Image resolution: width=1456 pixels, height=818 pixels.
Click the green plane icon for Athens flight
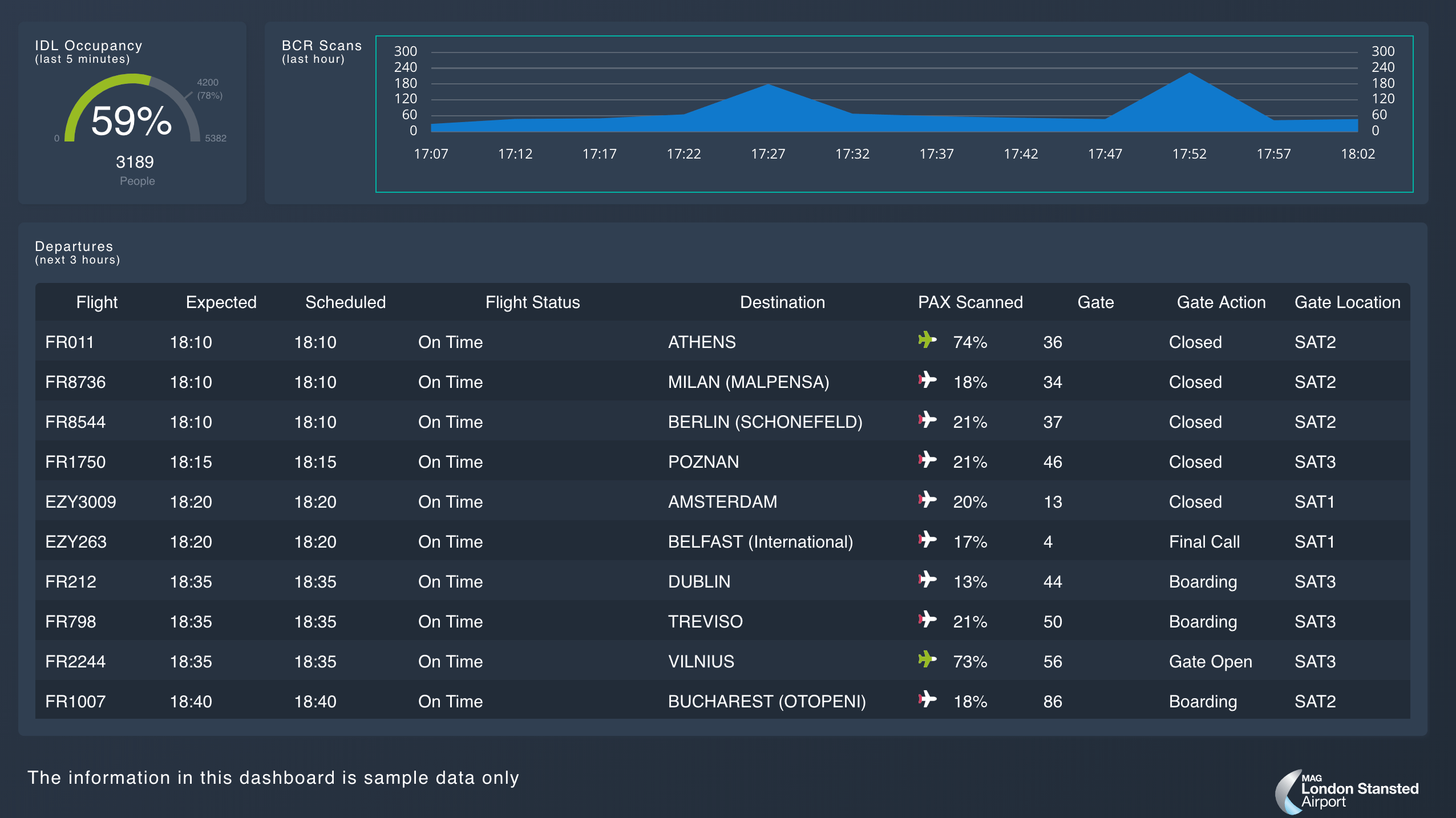pyautogui.click(x=927, y=340)
